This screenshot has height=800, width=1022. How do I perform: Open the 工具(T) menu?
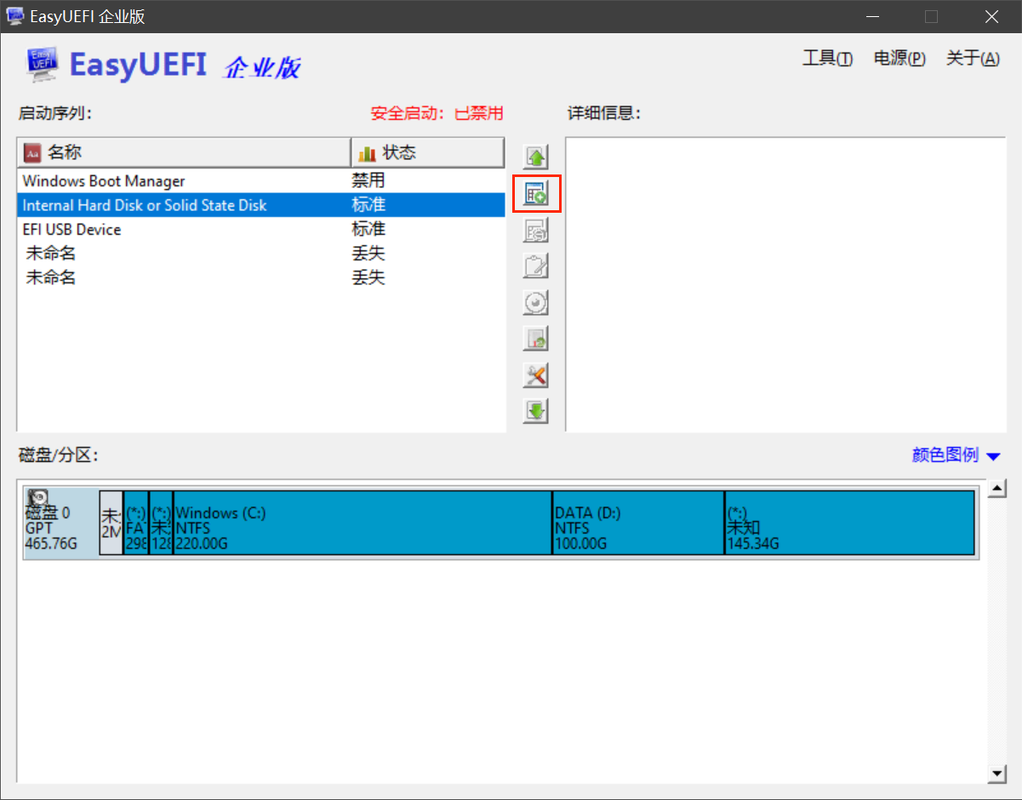coord(827,59)
